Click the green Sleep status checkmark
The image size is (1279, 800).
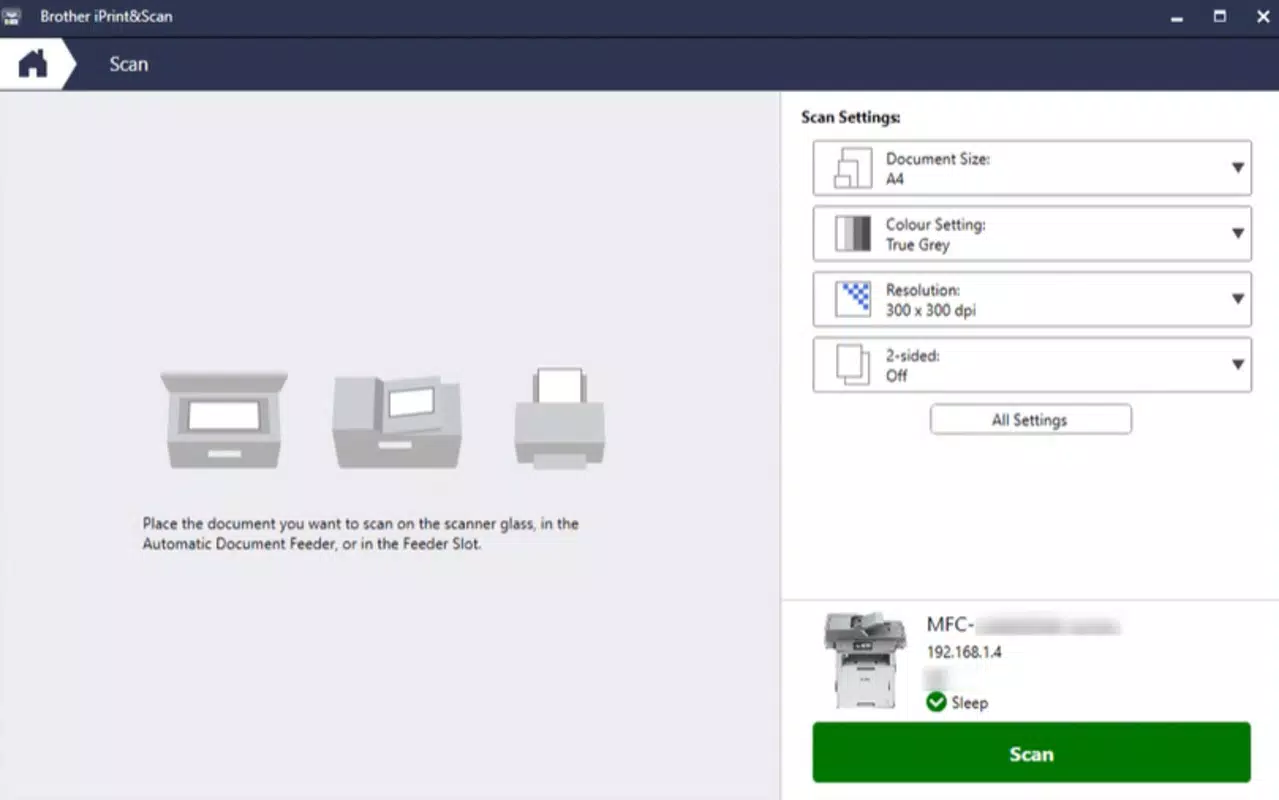pos(936,702)
